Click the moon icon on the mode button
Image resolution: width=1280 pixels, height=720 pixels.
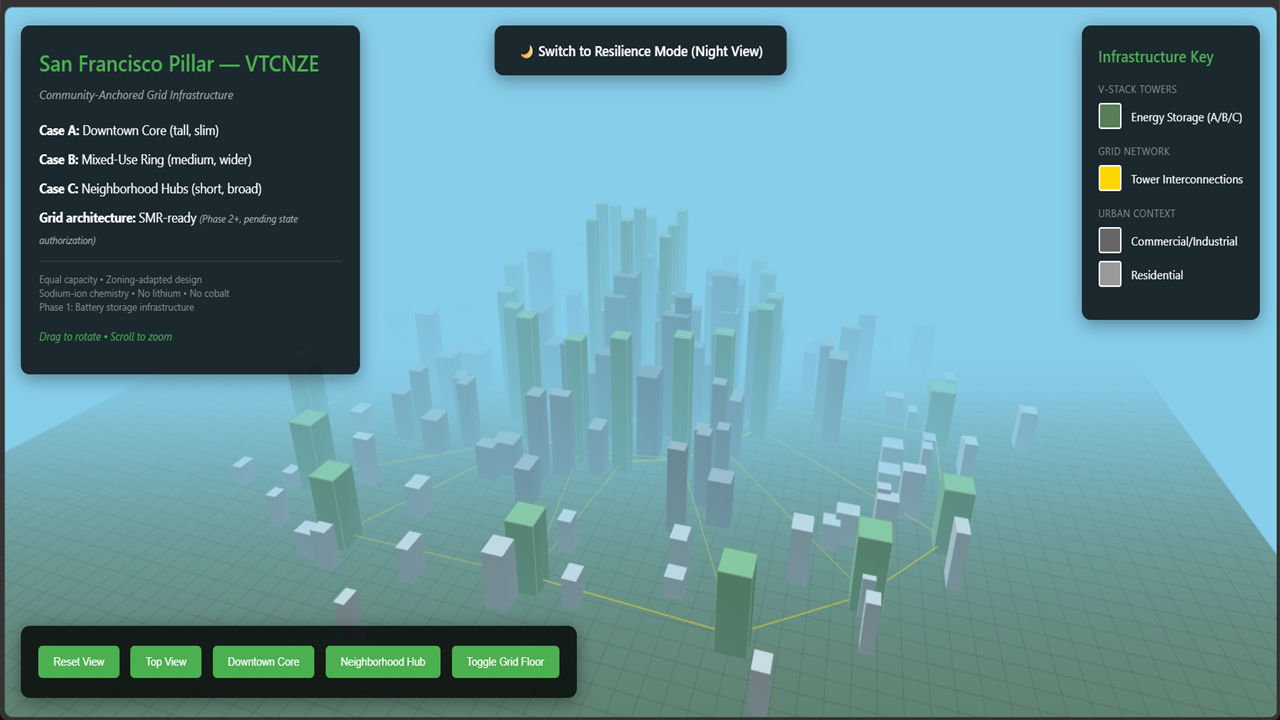coord(526,52)
